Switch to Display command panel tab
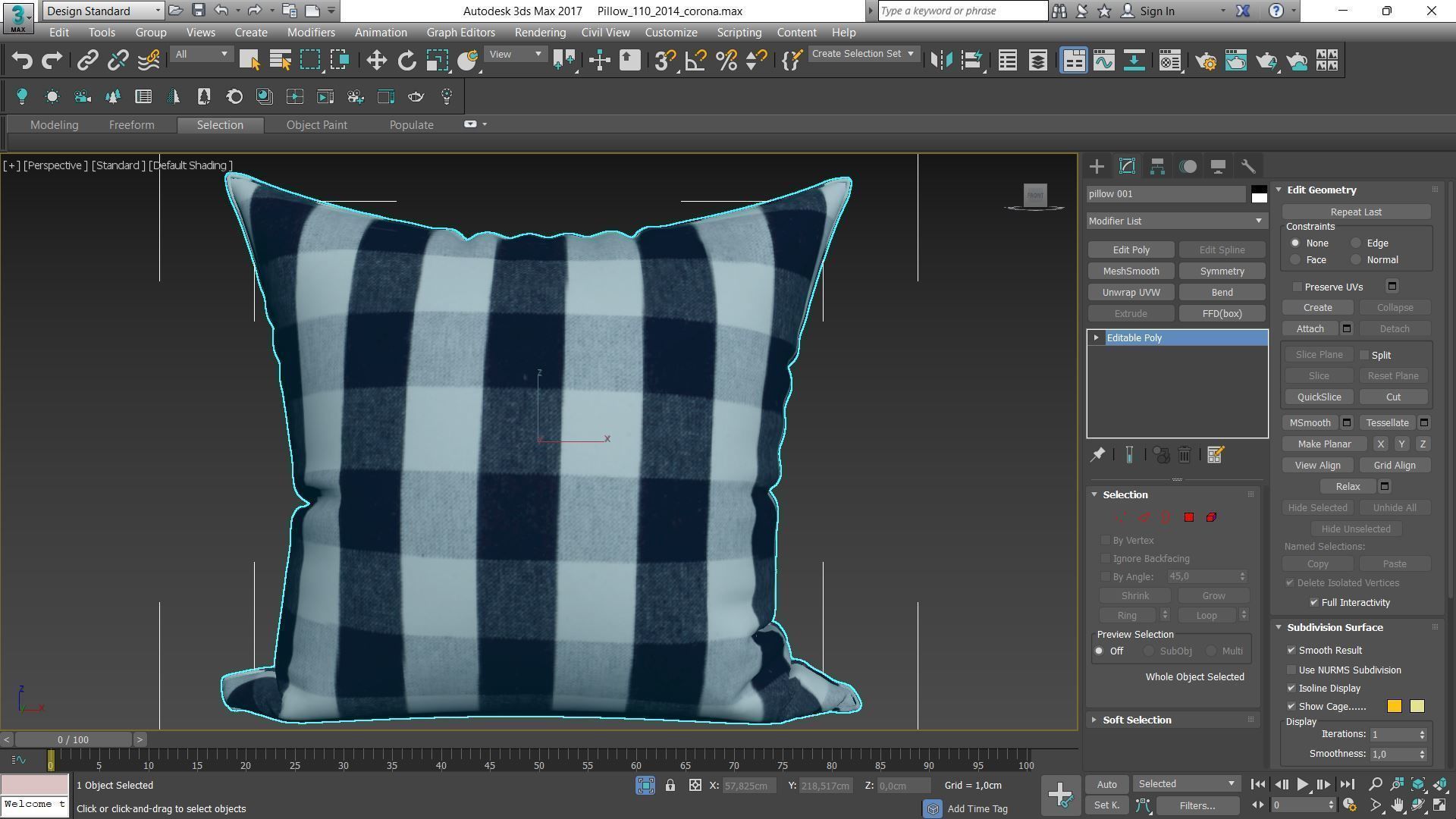1456x819 pixels. click(1218, 166)
